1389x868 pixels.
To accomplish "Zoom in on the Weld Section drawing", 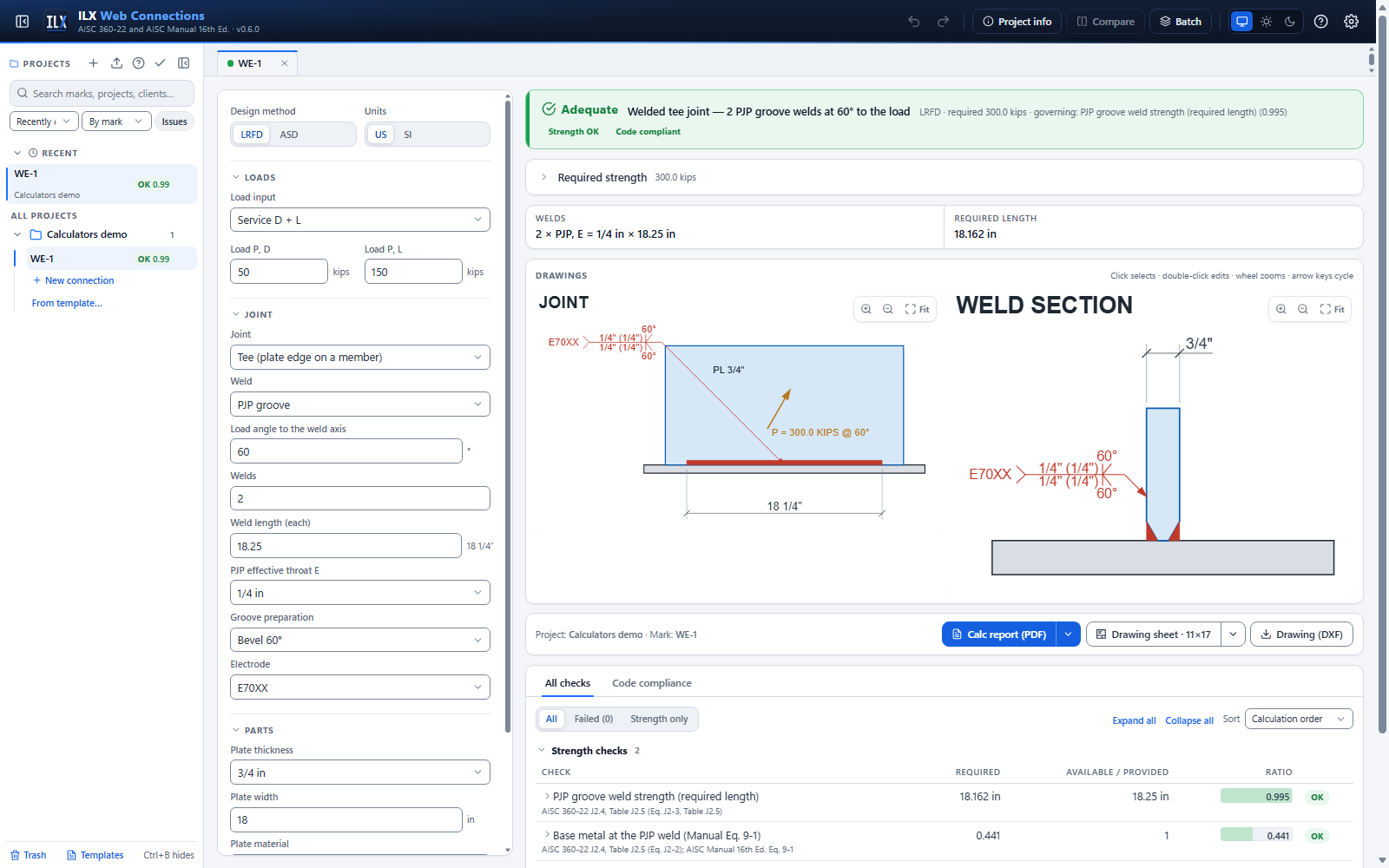I will (1281, 309).
